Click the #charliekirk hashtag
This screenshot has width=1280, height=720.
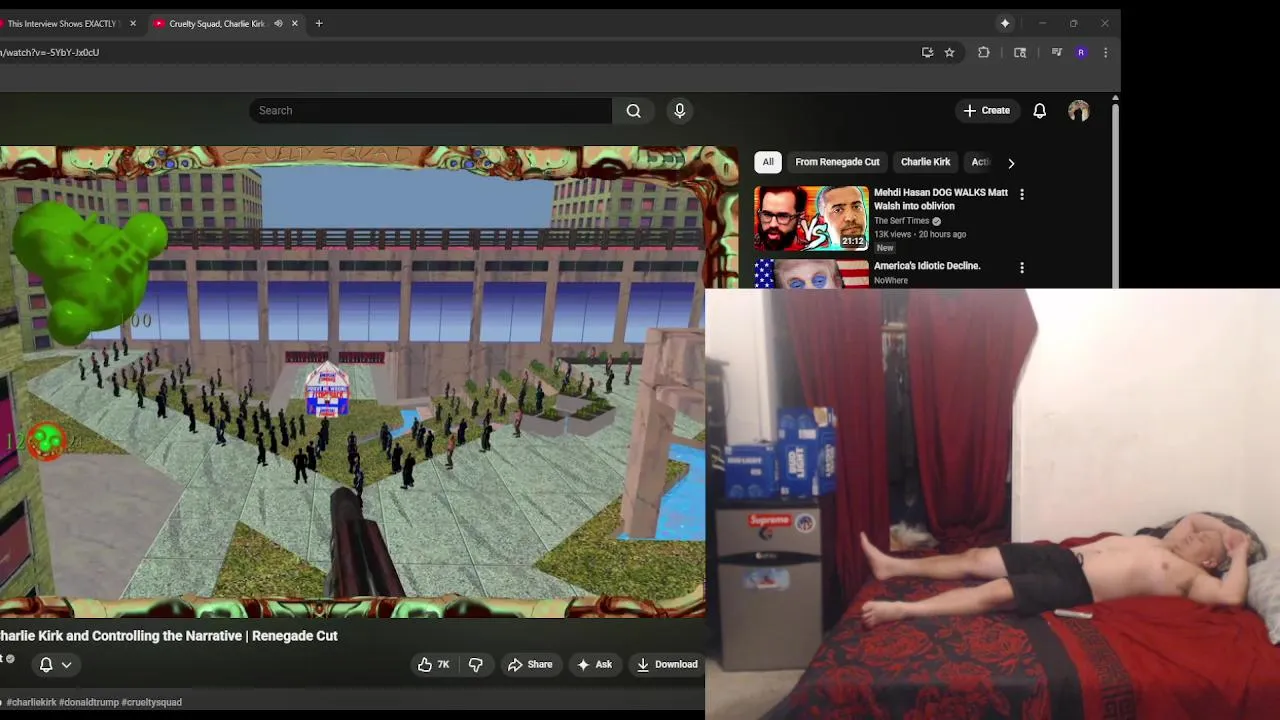tap(31, 702)
